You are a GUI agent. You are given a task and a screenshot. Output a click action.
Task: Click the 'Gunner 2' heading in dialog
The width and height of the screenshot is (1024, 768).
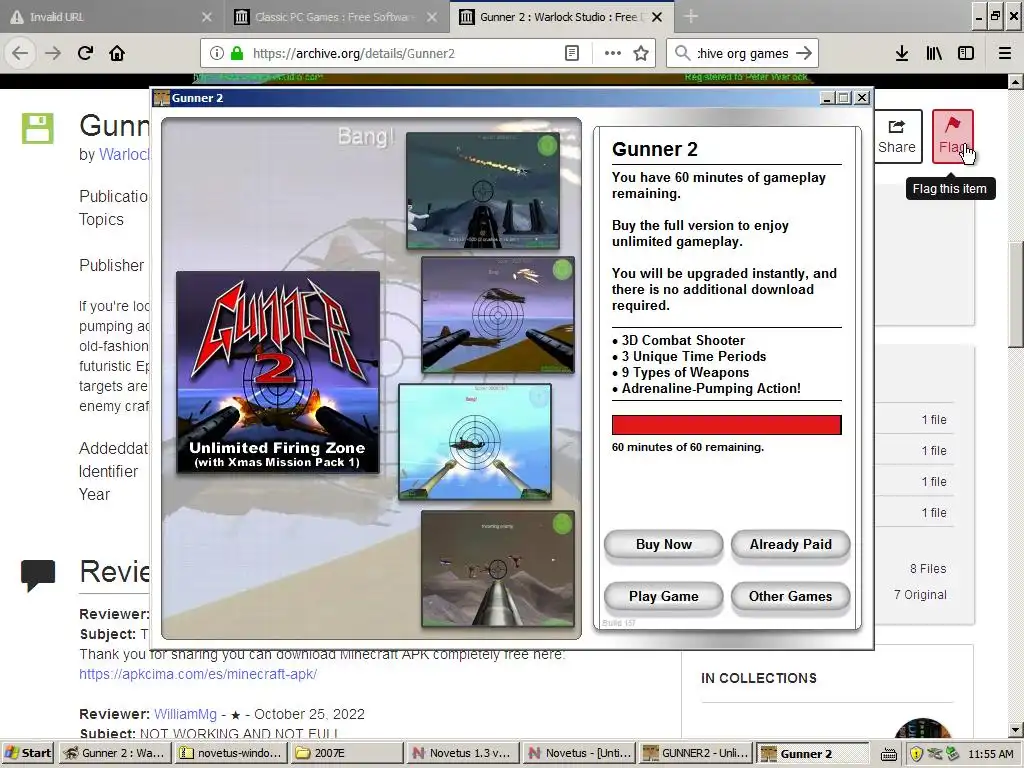click(654, 150)
